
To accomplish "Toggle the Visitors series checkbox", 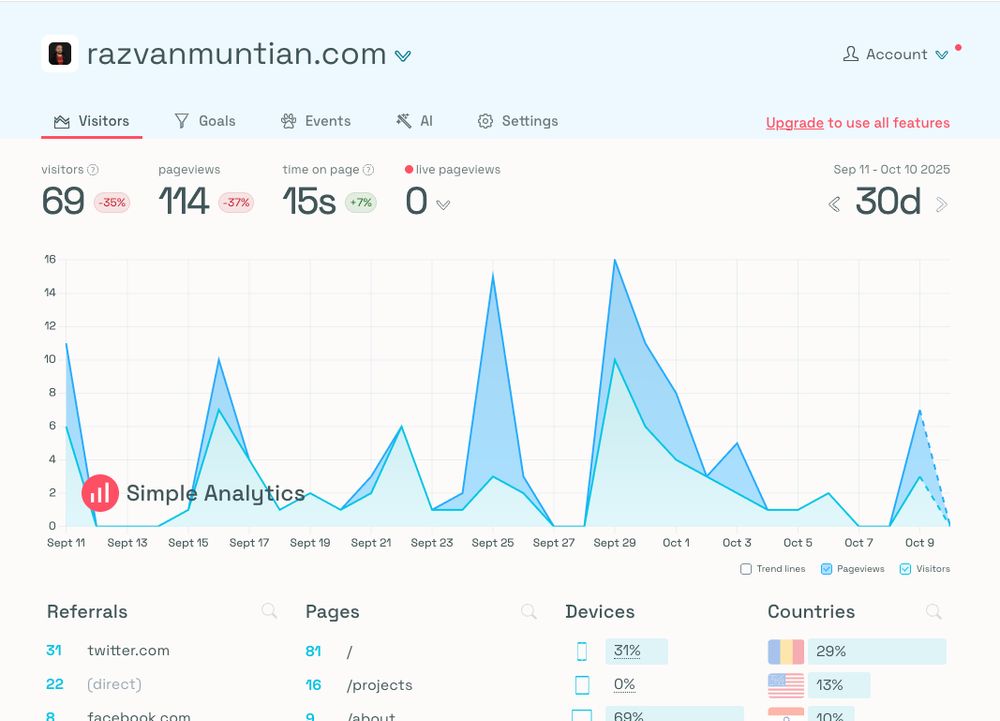I will click(905, 569).
